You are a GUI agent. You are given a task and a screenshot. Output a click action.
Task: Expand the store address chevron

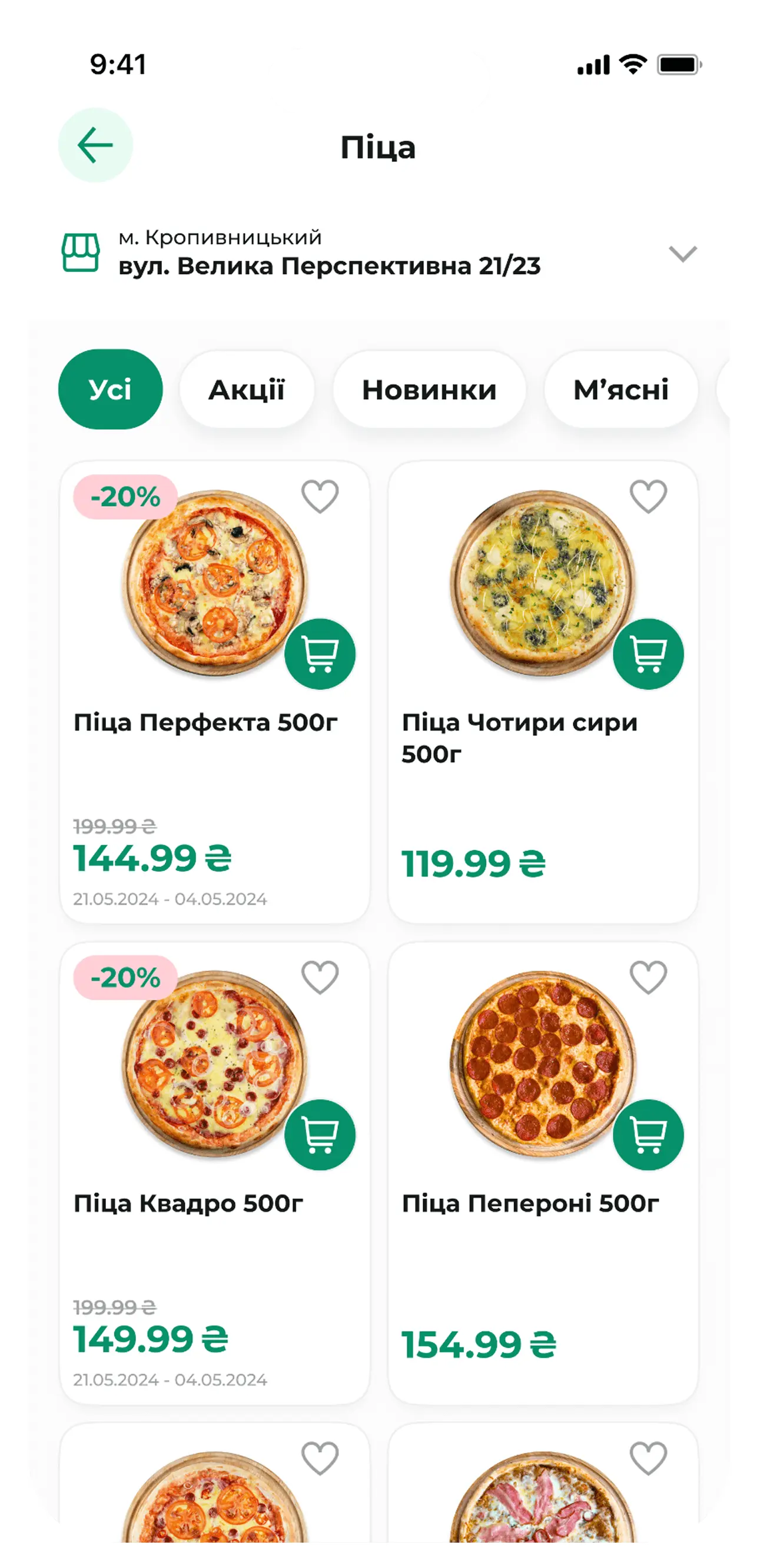coord(682,253)
